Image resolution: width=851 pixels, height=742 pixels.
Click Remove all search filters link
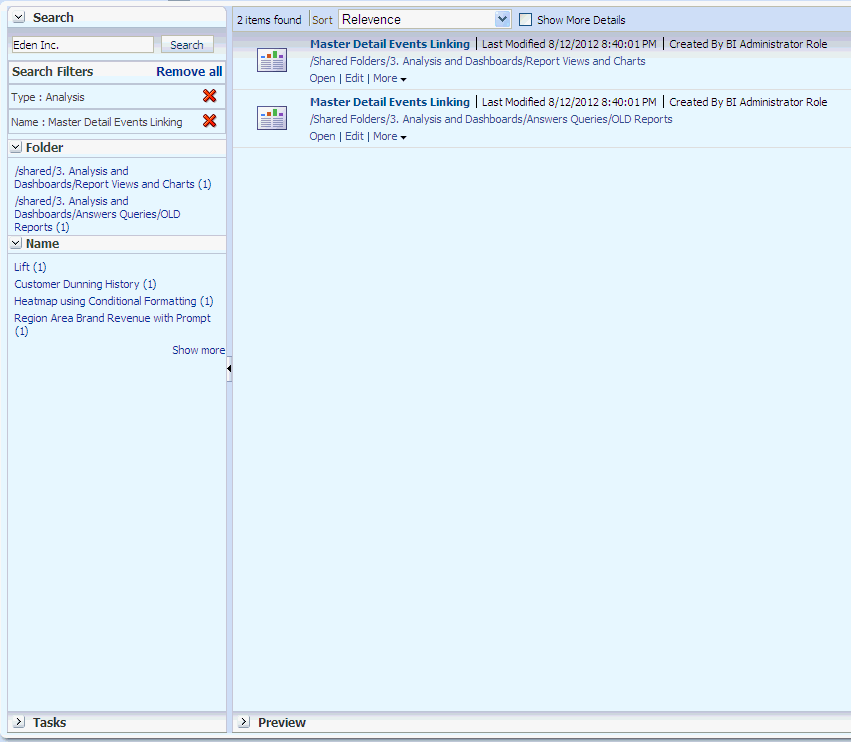click(189, 72)
